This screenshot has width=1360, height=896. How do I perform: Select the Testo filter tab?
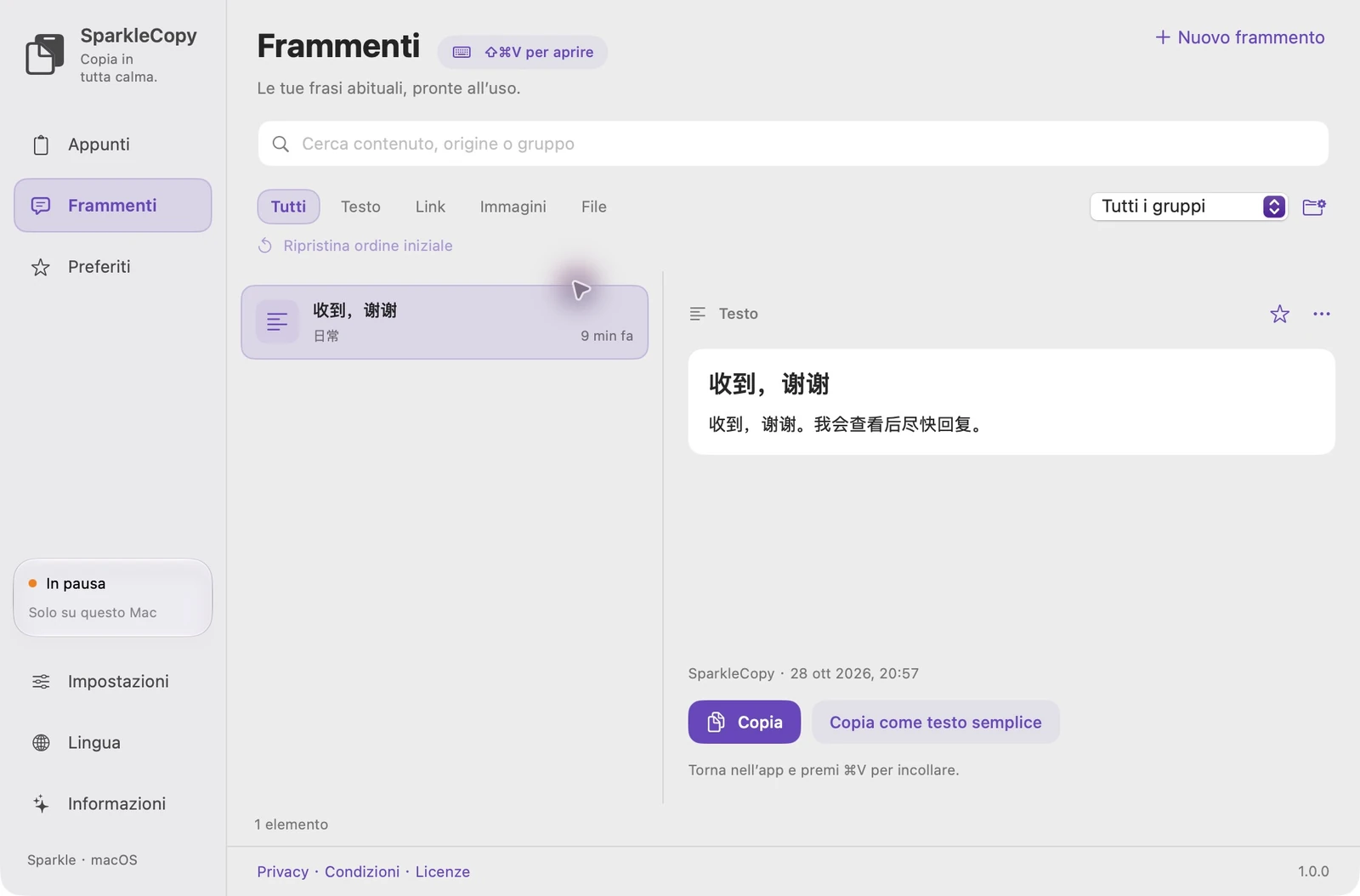coord(360,207)
